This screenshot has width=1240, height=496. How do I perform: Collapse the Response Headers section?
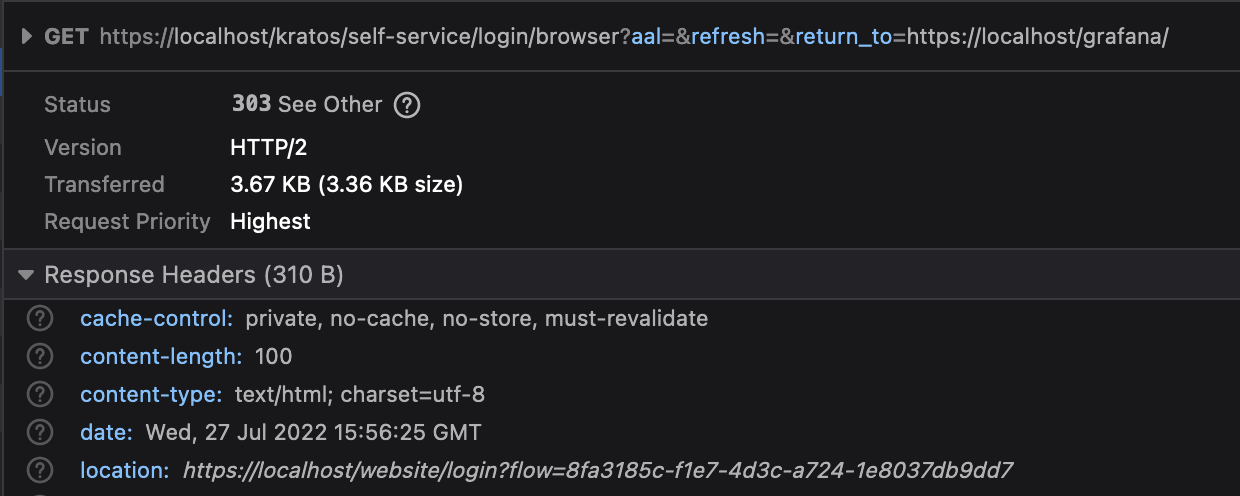[26, 275]
